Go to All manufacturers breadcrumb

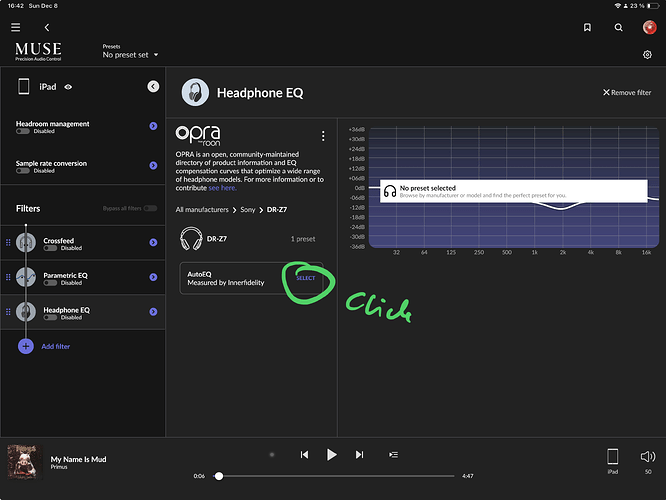[202, 210]
